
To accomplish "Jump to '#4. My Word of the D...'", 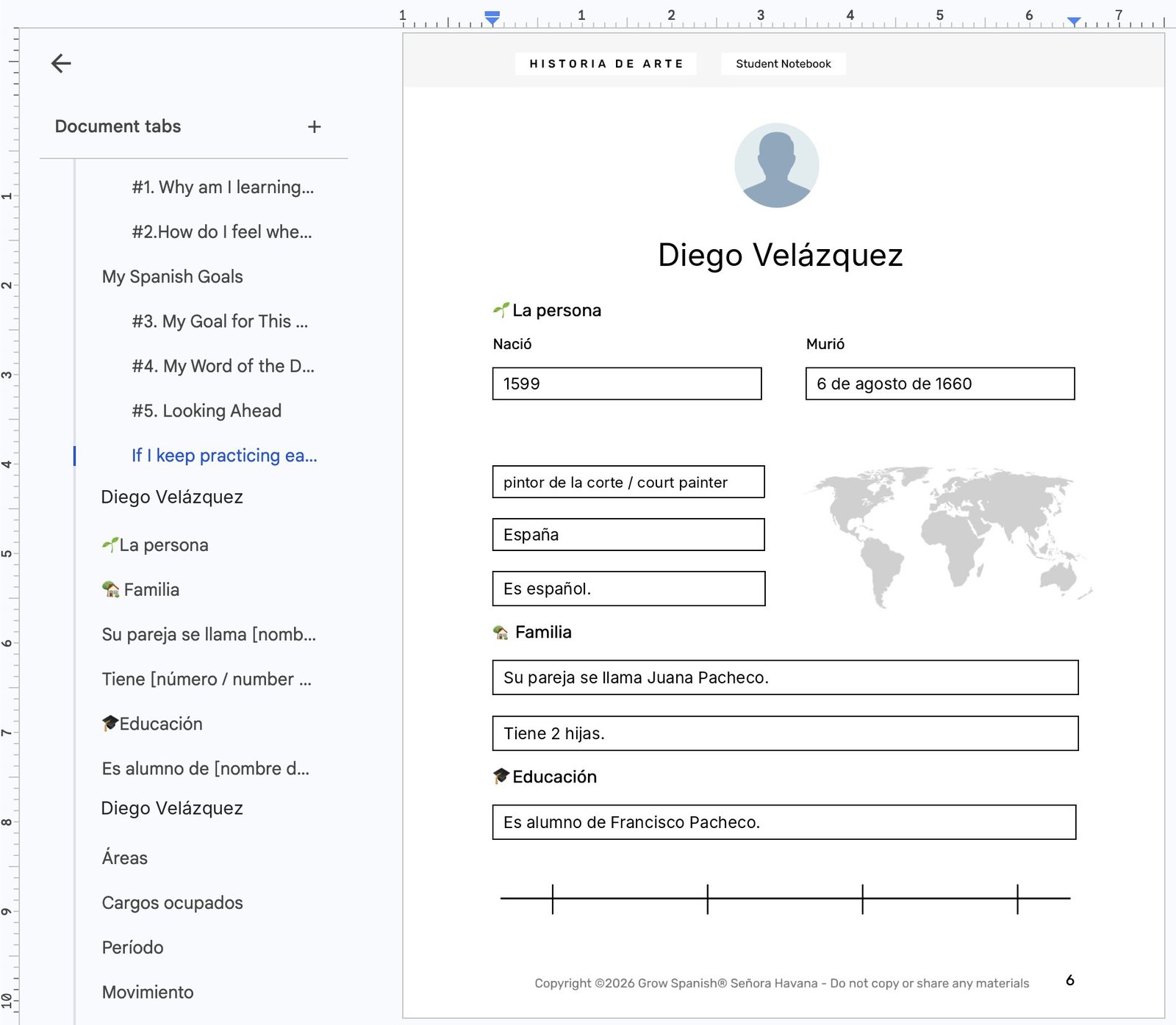I will click(223, 366).
